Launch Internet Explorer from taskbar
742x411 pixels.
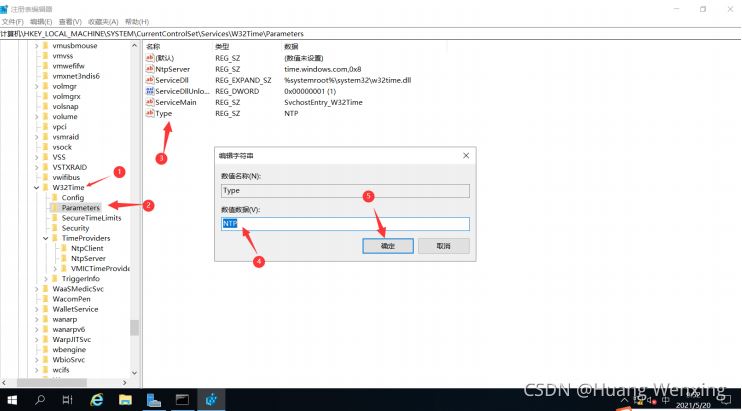coord(97,400)
